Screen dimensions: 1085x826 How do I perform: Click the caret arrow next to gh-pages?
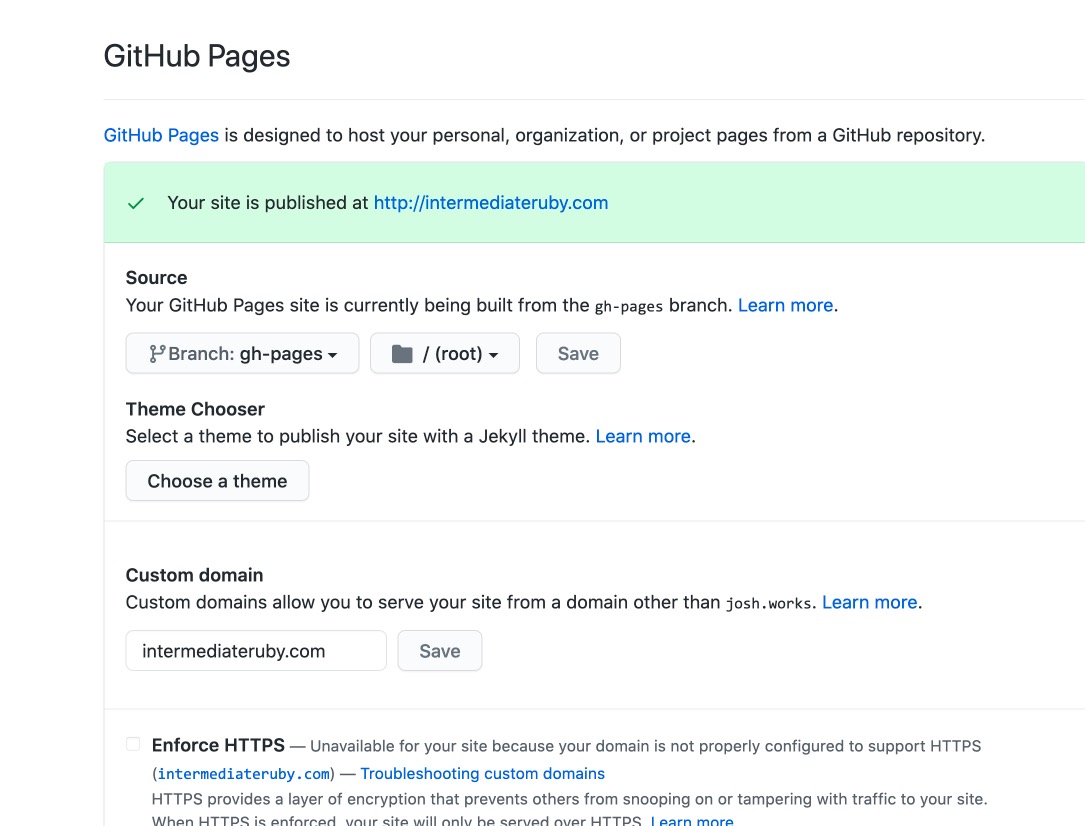(333, 356)
